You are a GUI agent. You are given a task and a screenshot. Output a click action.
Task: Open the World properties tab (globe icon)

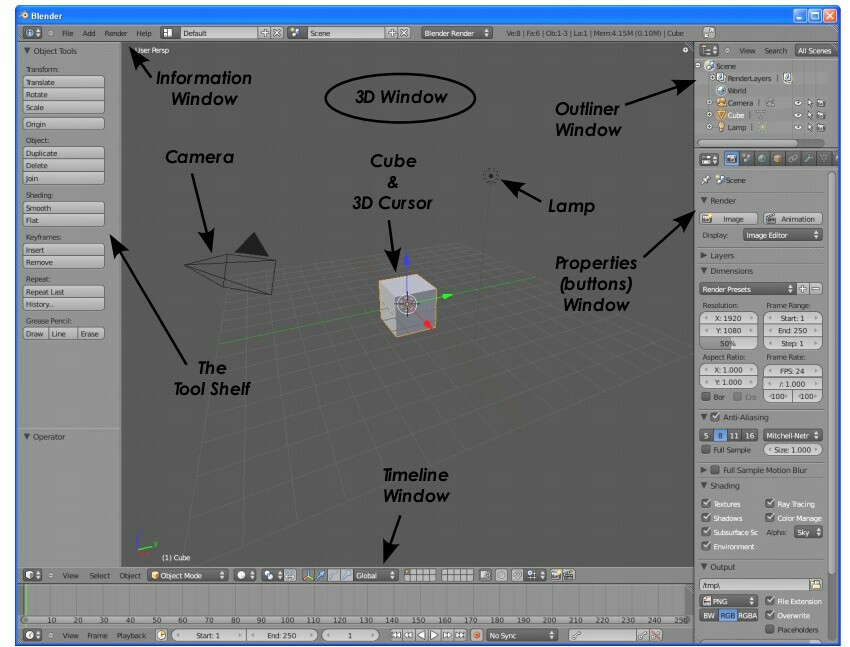[x=762, y=159]
